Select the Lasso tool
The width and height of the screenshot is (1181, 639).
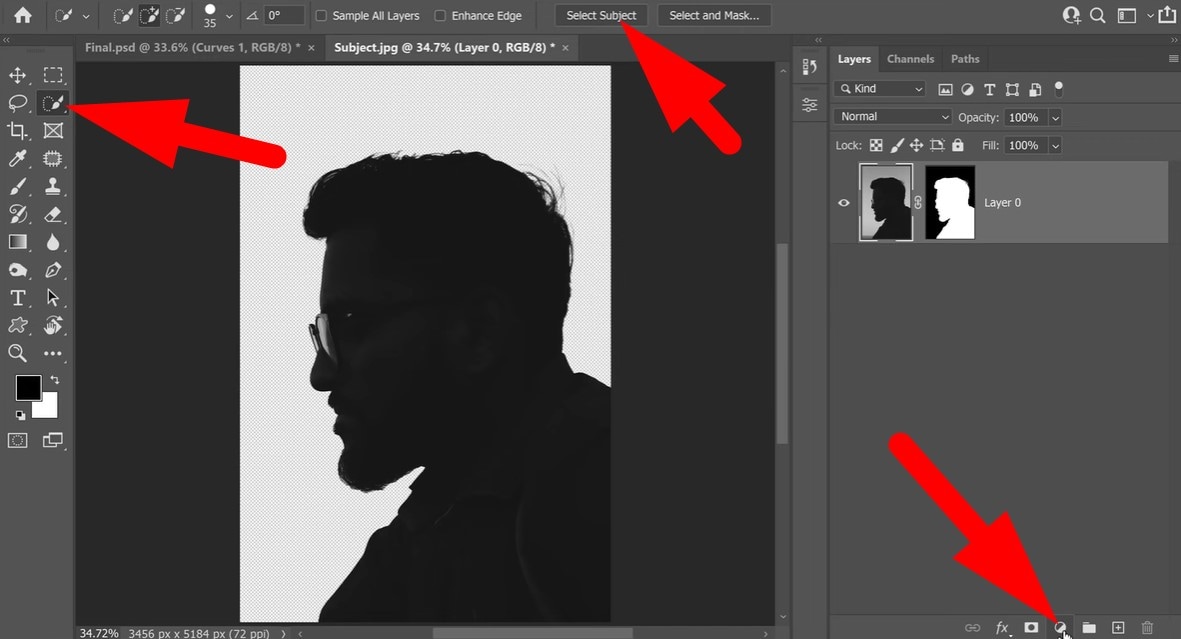point(17,103)
